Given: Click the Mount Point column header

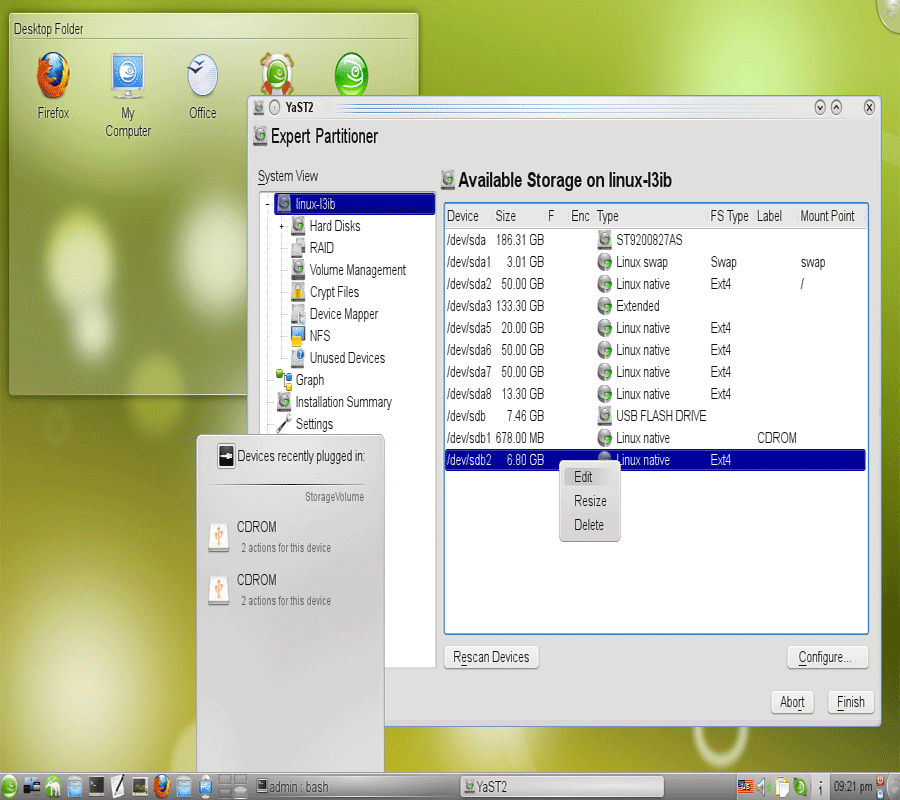Looking at the screenshot, I should tap(831, 216).
